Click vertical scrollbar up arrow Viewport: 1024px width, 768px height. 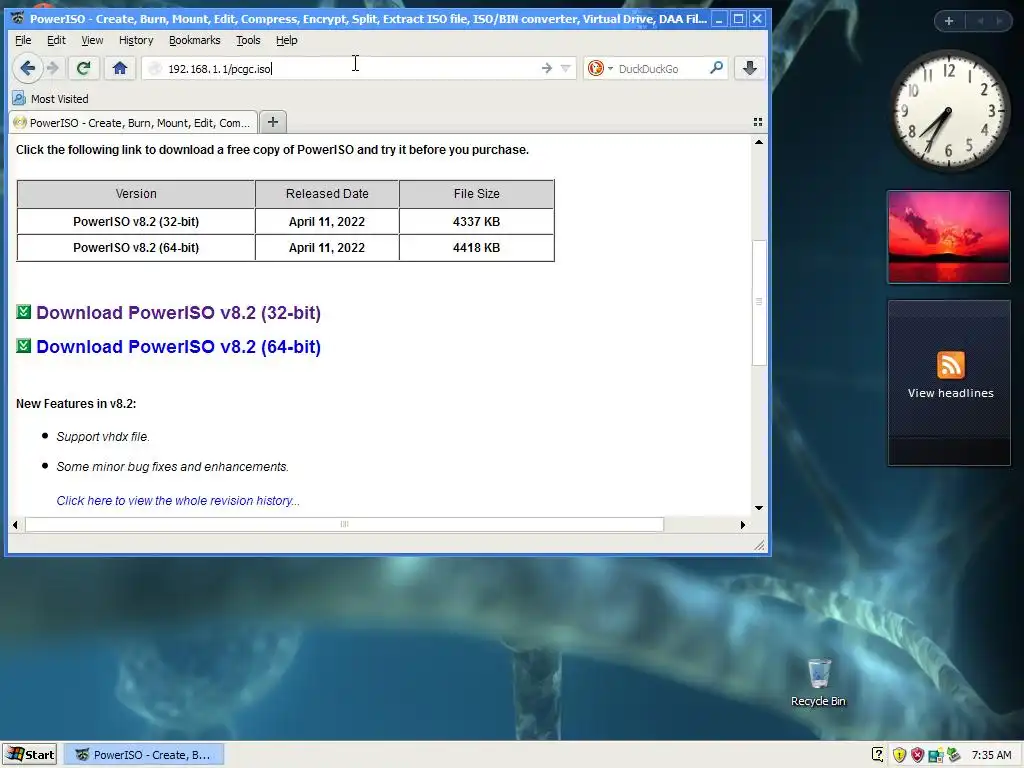pos(758,142)
